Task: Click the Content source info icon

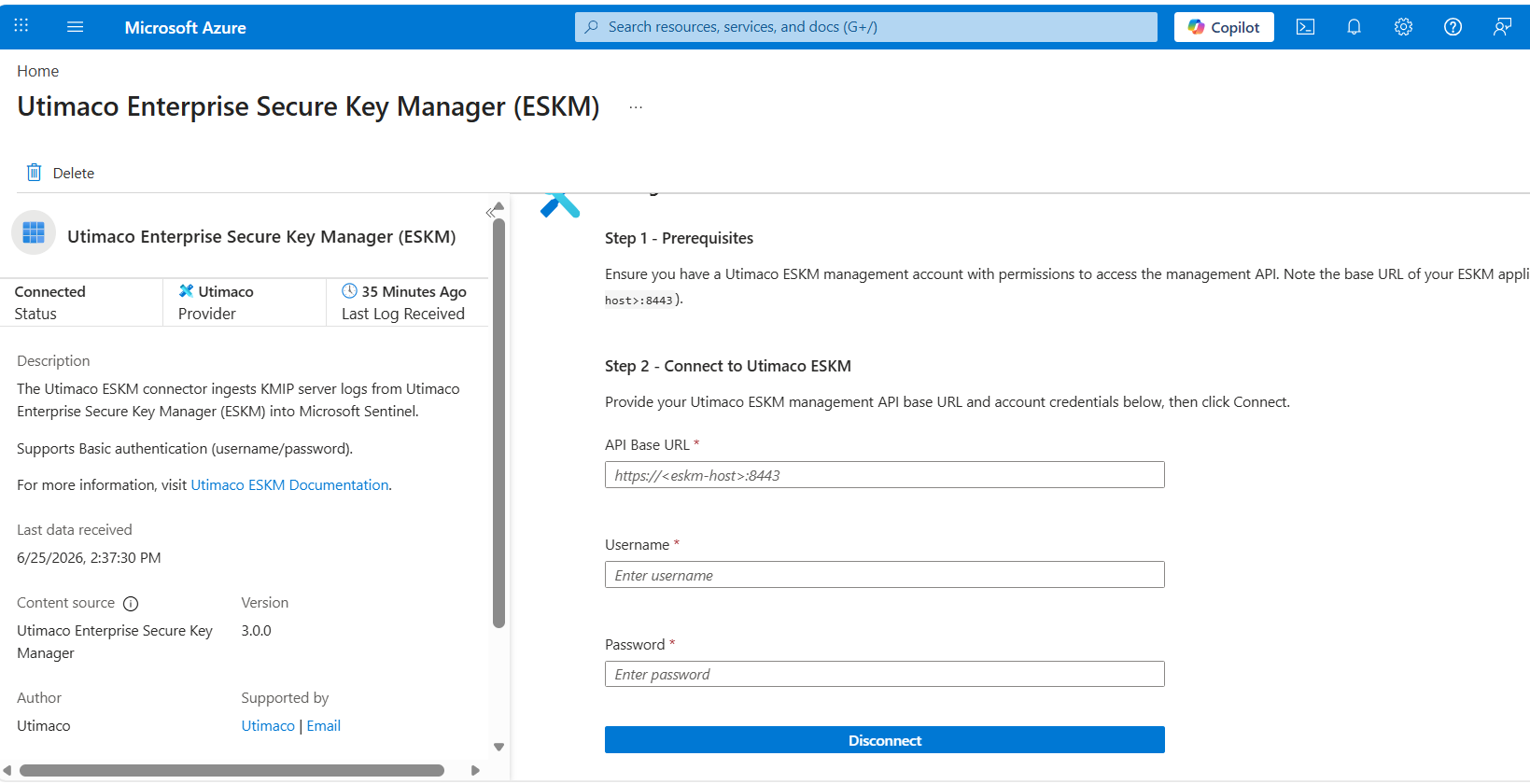Action: point(131,604)
